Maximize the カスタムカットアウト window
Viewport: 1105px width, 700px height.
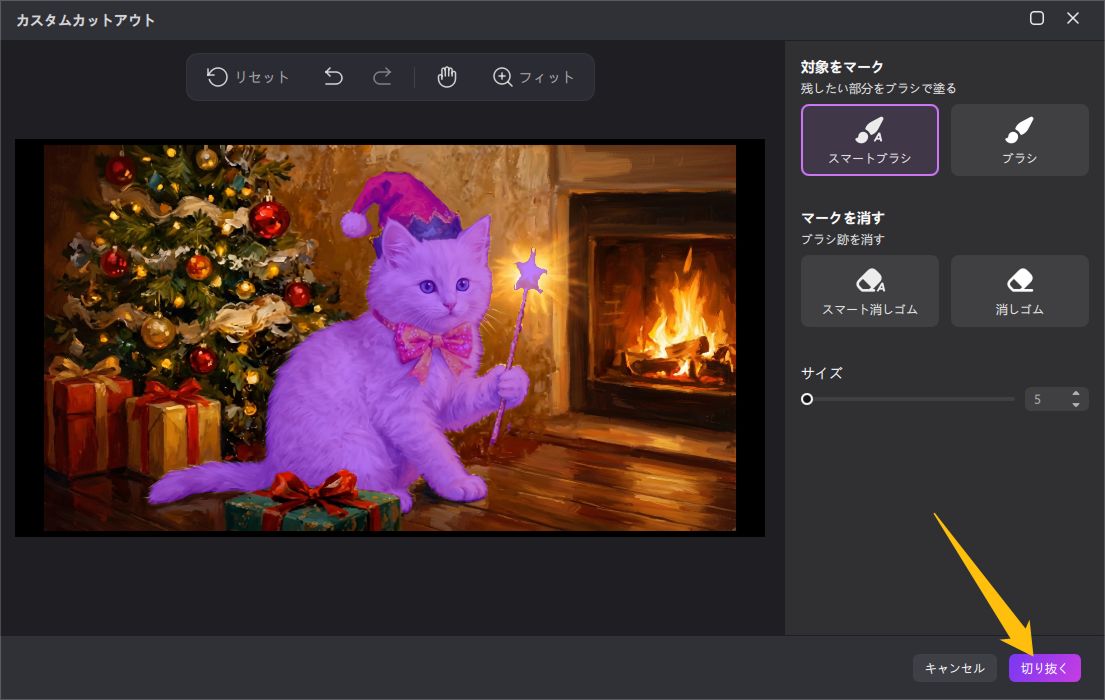point(1037,18)
